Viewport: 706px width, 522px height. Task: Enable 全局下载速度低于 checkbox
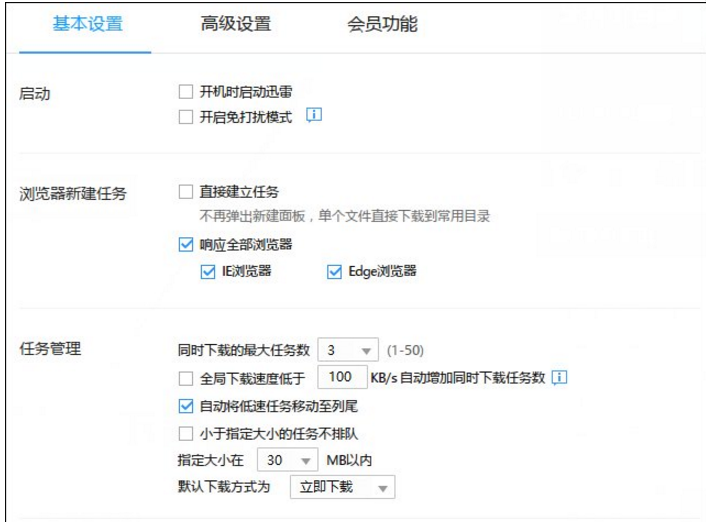[x=186, y=378]
